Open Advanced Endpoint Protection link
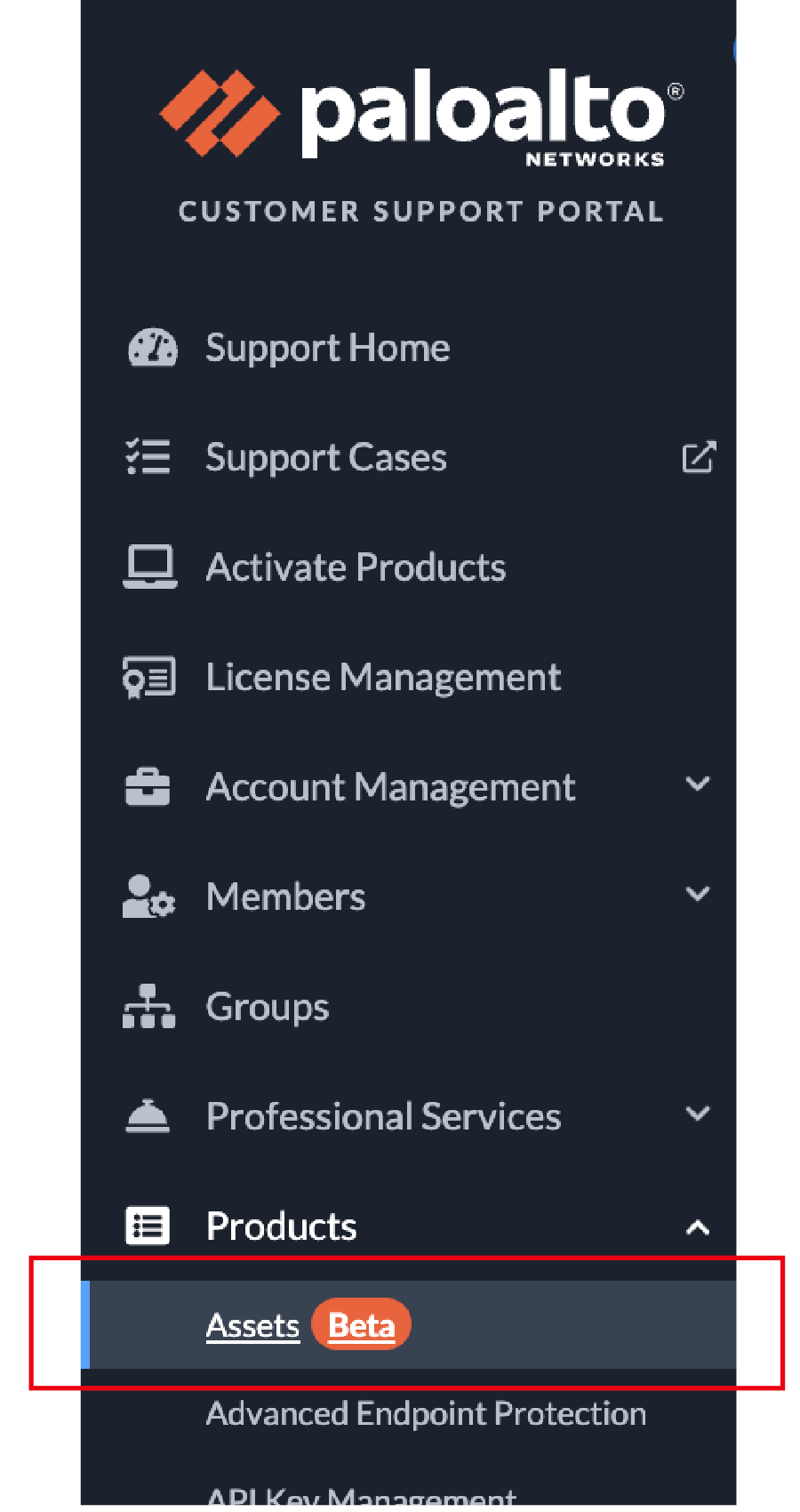Image resolution: width=800 pixels, height=1512 pixels. point(426,1413)
